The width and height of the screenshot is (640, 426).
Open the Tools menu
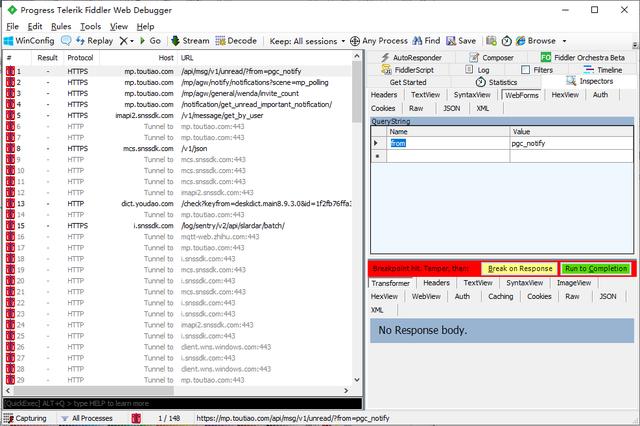point(91,27)
